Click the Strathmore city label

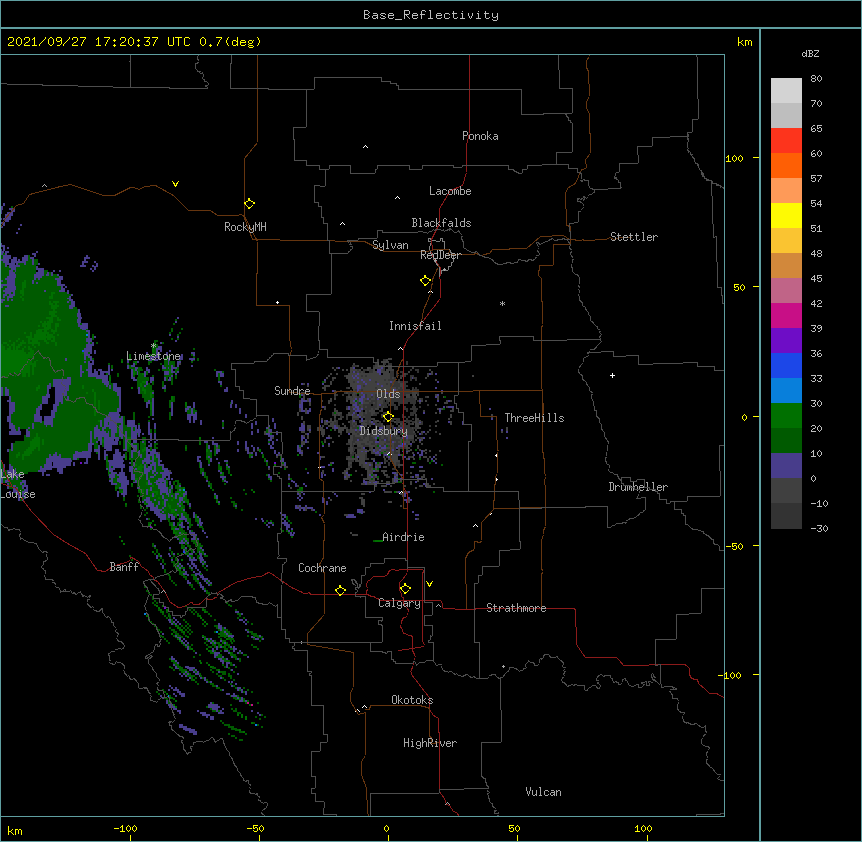(x=516, y=608)
